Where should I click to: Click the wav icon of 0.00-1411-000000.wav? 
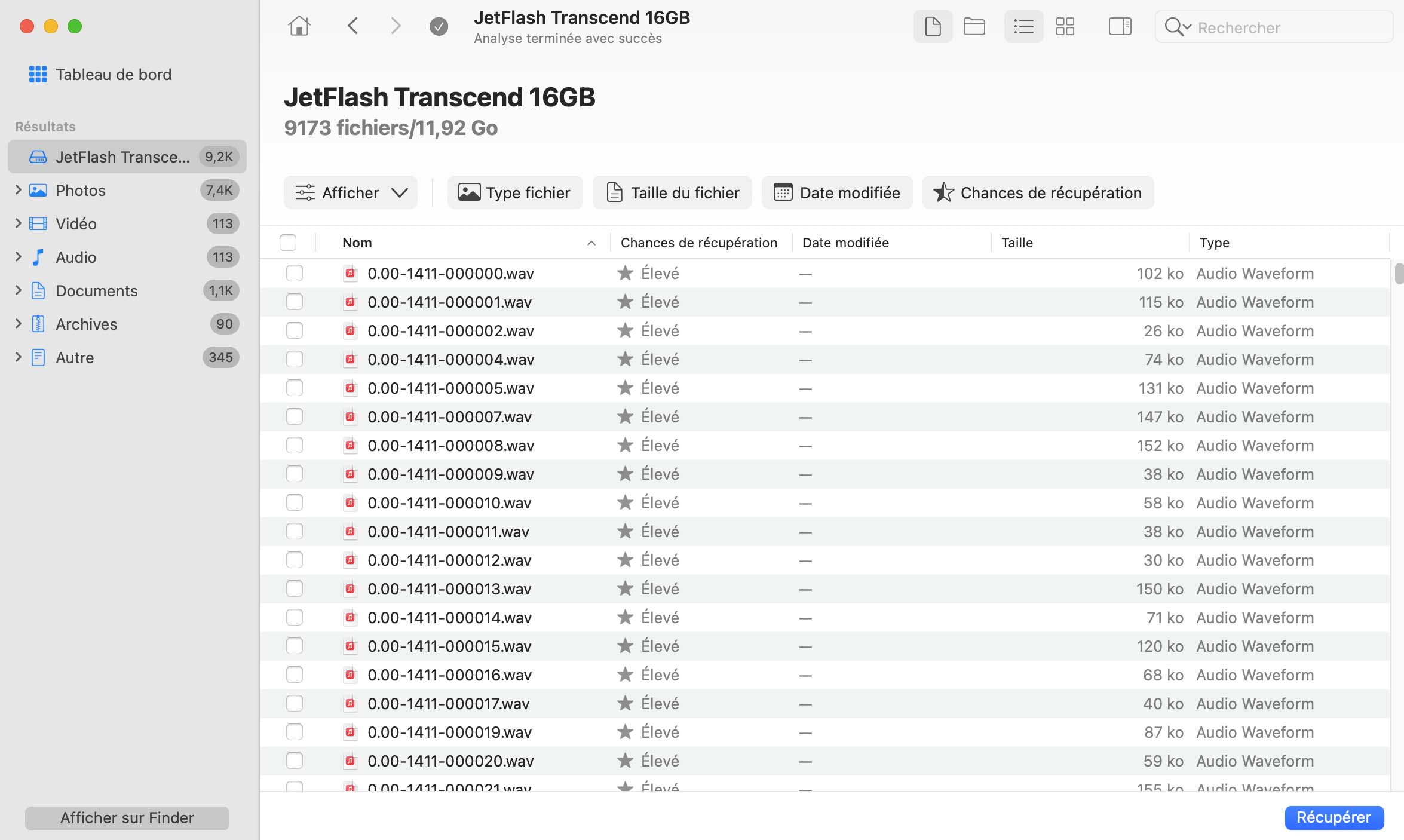pyautogui.click(x=351, y=274)
